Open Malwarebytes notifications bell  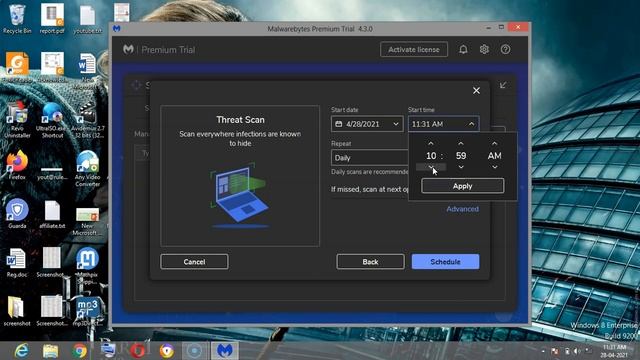(x=463, y=49)
